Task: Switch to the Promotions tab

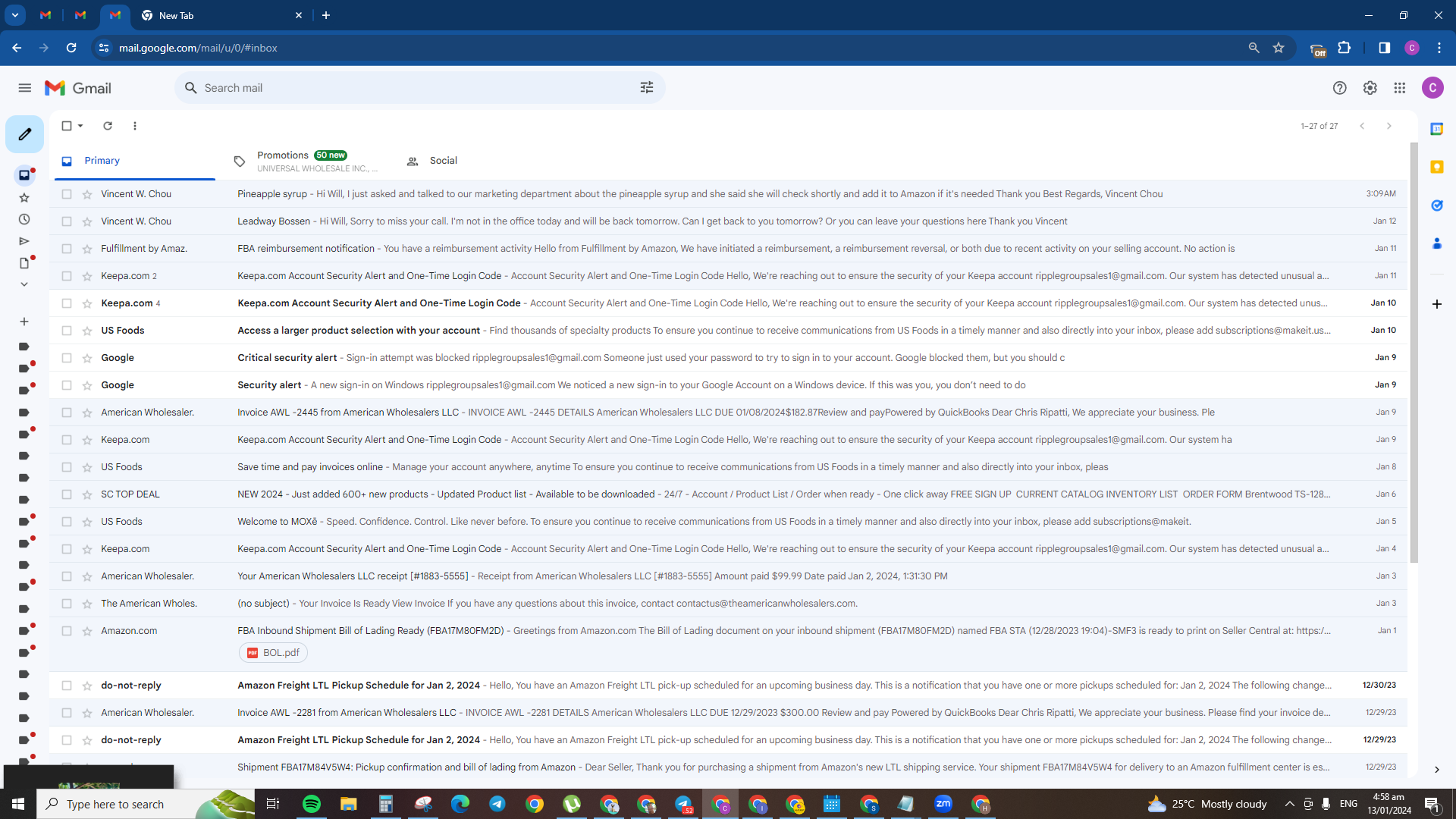Action: click(x=305, y=161)
